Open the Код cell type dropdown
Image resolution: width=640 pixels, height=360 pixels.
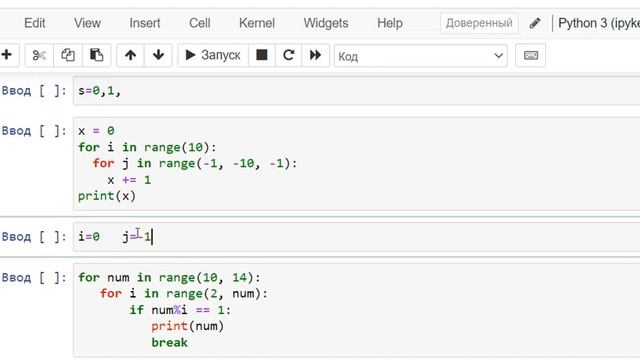coord(420,56)
